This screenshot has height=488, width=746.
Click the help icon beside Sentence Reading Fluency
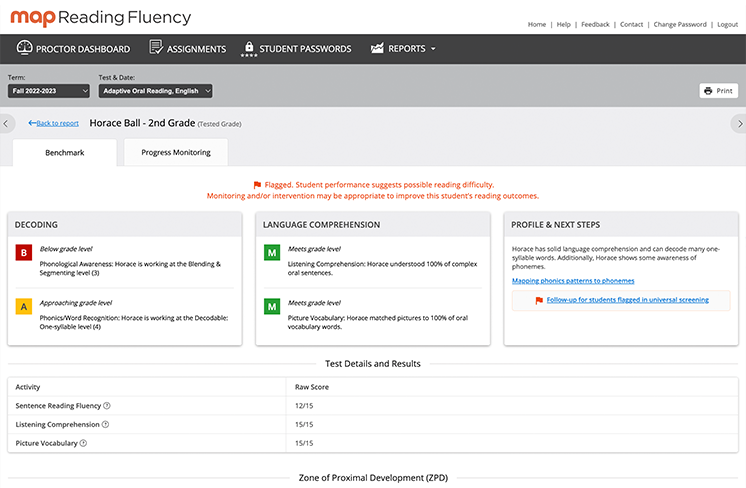click(x=107, y=405)
